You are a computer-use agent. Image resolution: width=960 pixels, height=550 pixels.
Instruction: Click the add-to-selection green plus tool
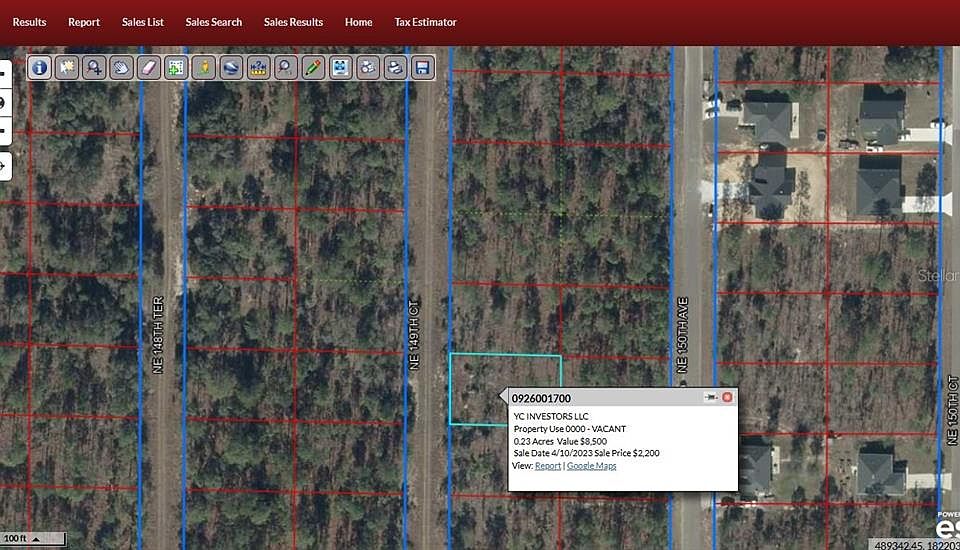click(x=176, y=67)
